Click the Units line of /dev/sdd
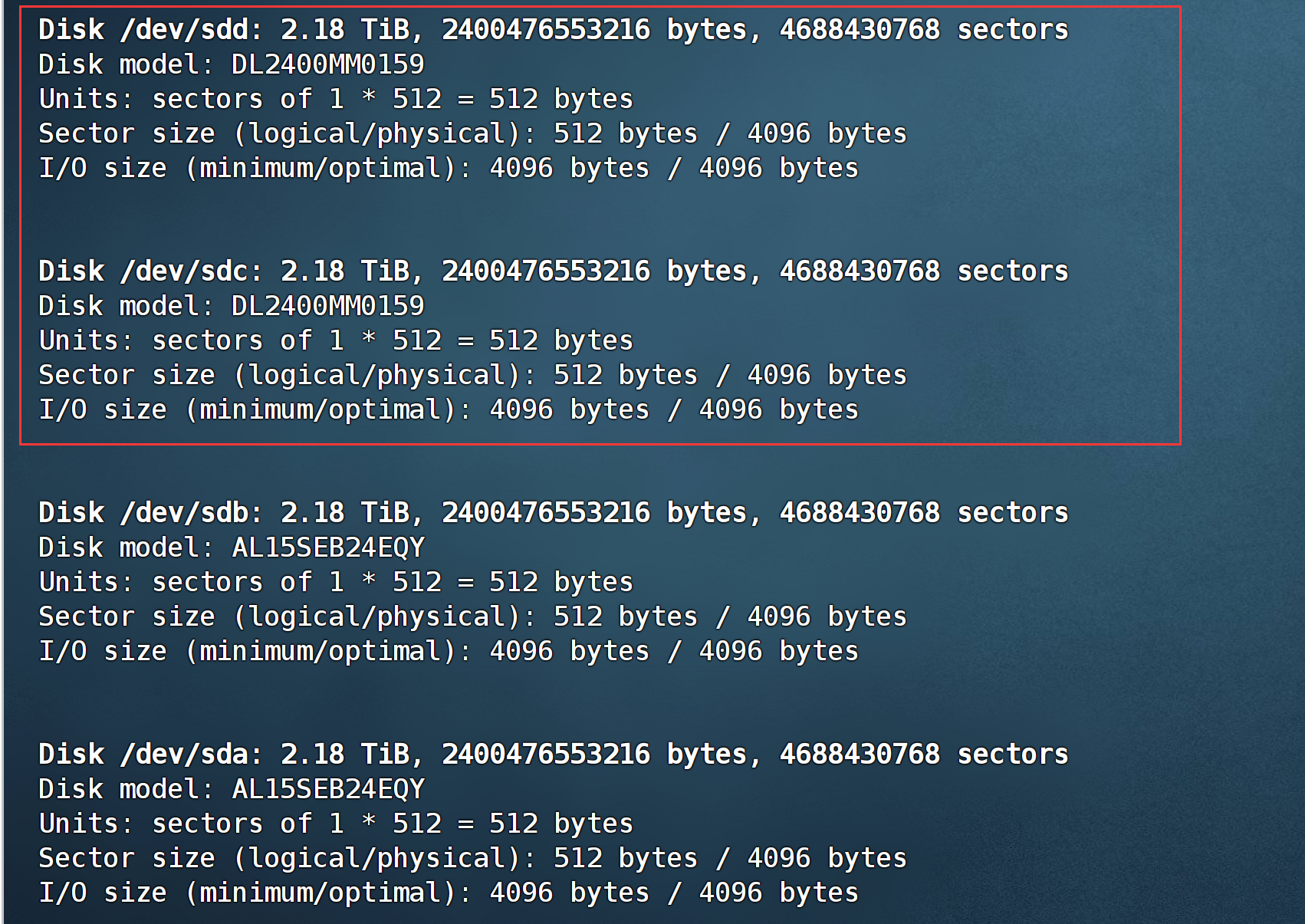The width and height of the screenshot is (1305, 924). pyautogui.click(x=336, y=99)
